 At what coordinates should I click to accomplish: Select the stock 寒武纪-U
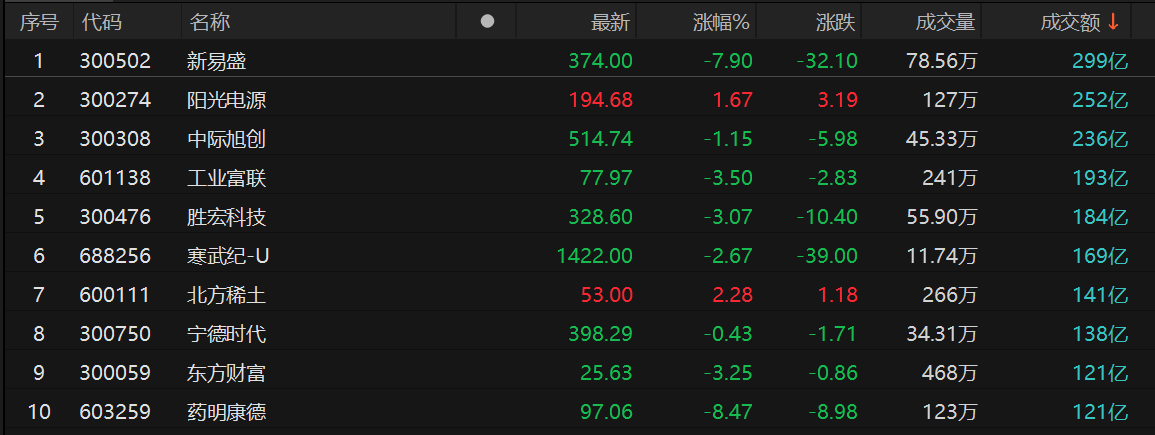(228, 256)
